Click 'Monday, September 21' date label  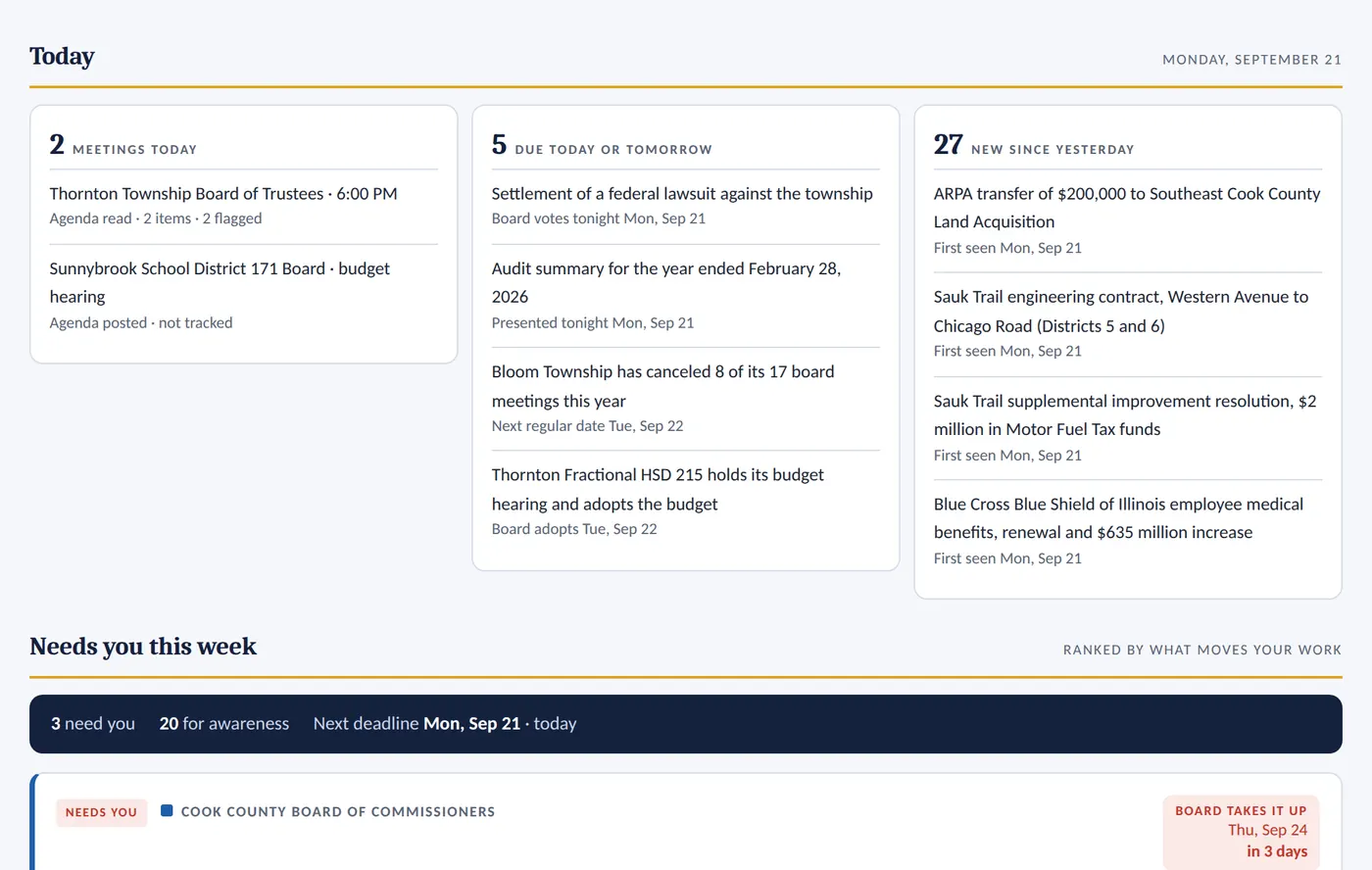click(x=1251, y=60)
